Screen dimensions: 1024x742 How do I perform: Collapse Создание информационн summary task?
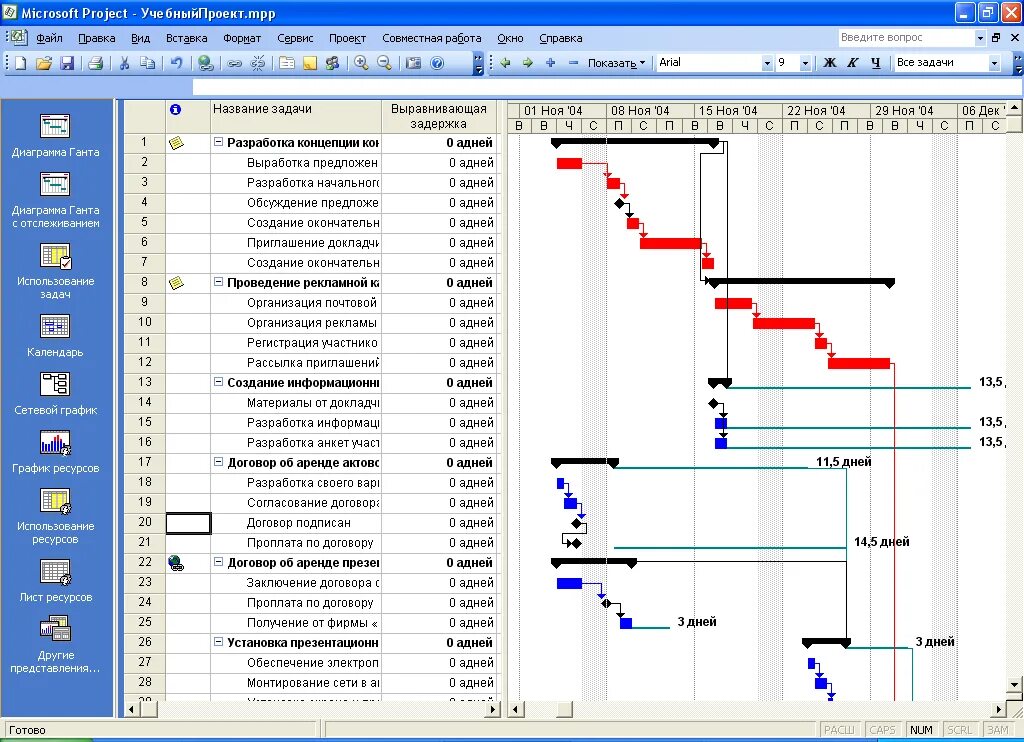pyautogui.click(x=219, y=382)
